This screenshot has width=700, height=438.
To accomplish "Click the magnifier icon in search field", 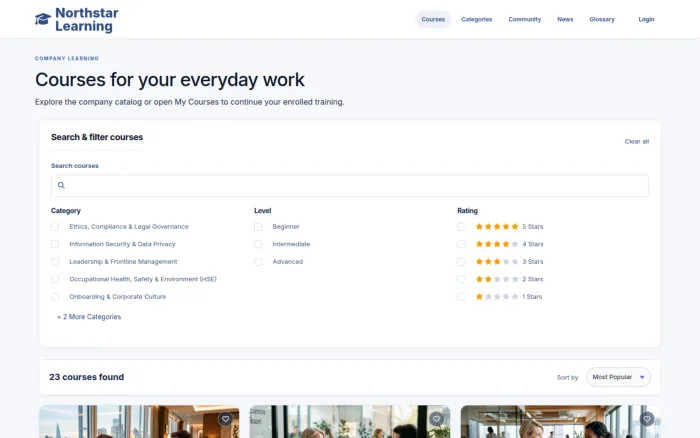I will point(61,185).
